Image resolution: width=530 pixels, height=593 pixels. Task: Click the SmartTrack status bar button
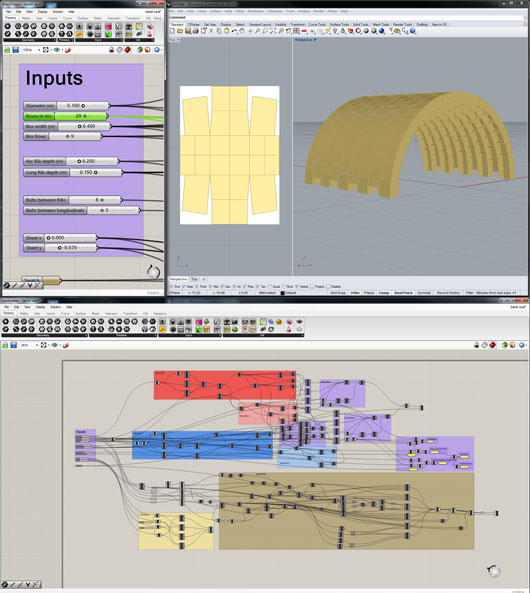[x=403, y=293]
